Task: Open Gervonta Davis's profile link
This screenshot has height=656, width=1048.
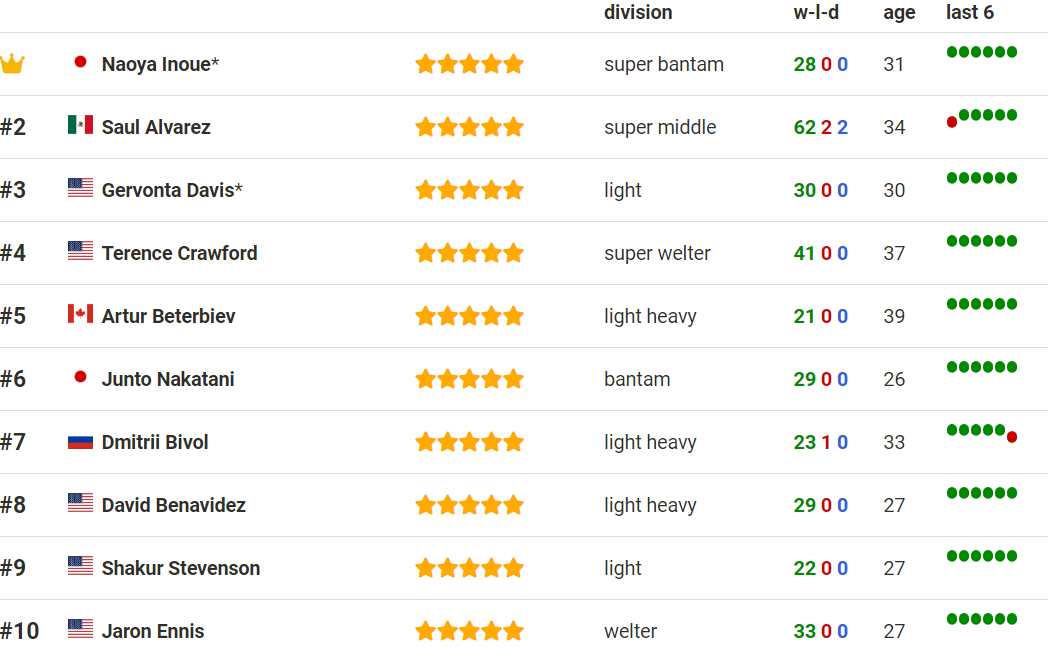Action: click(167, 190)
